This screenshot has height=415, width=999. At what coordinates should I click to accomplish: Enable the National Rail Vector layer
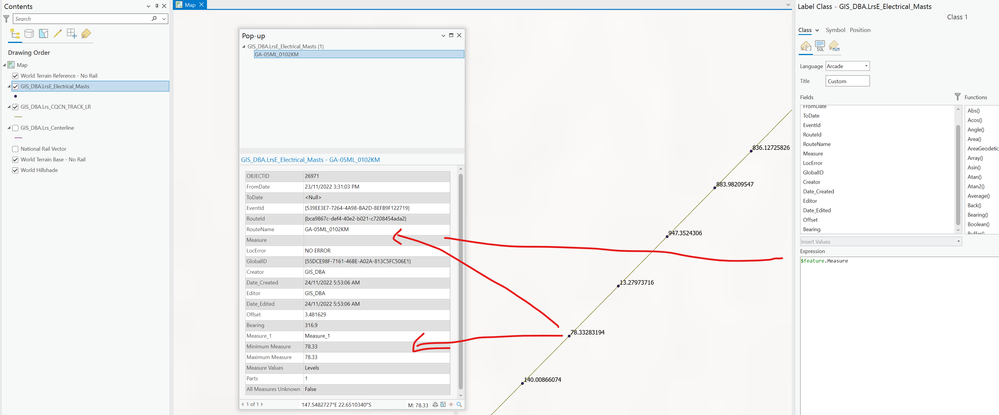(x=15, y=149)
